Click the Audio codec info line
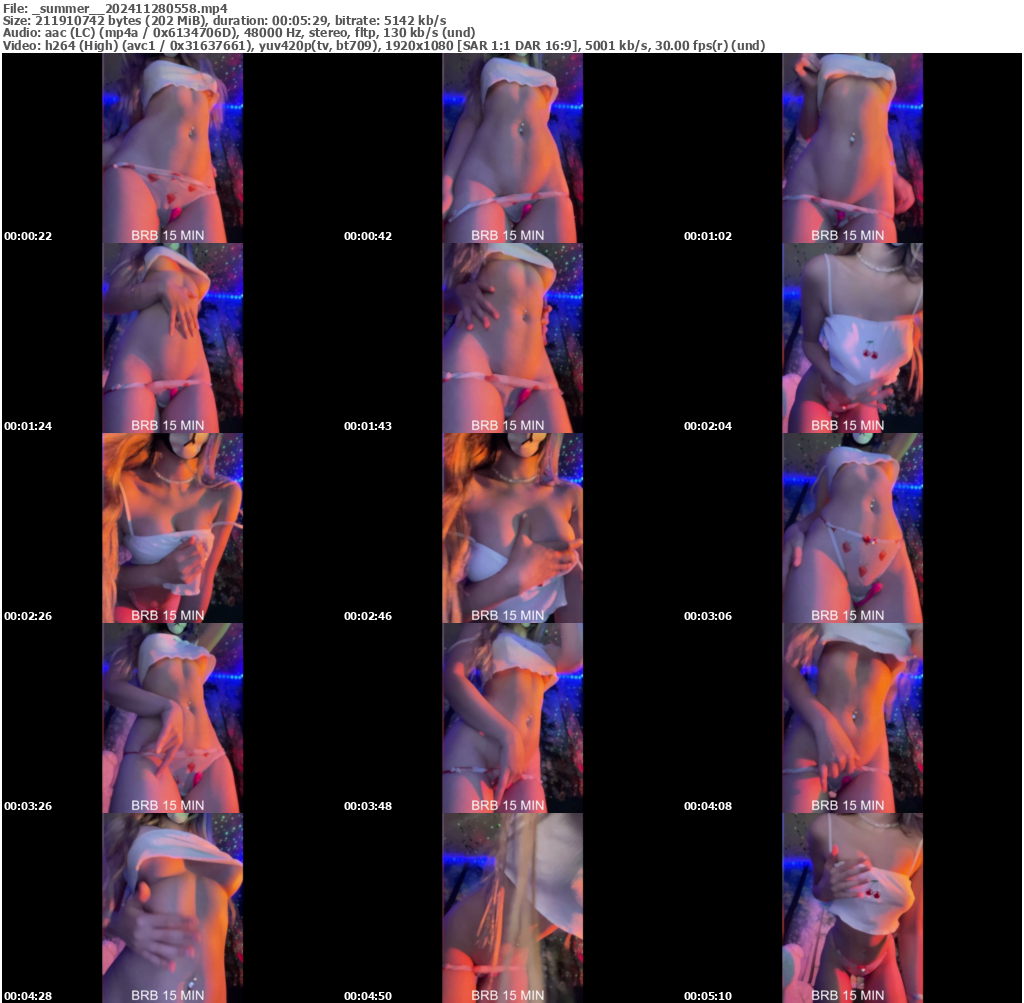The height and width of the screenshot is (1003, 1024). (239, 33)
